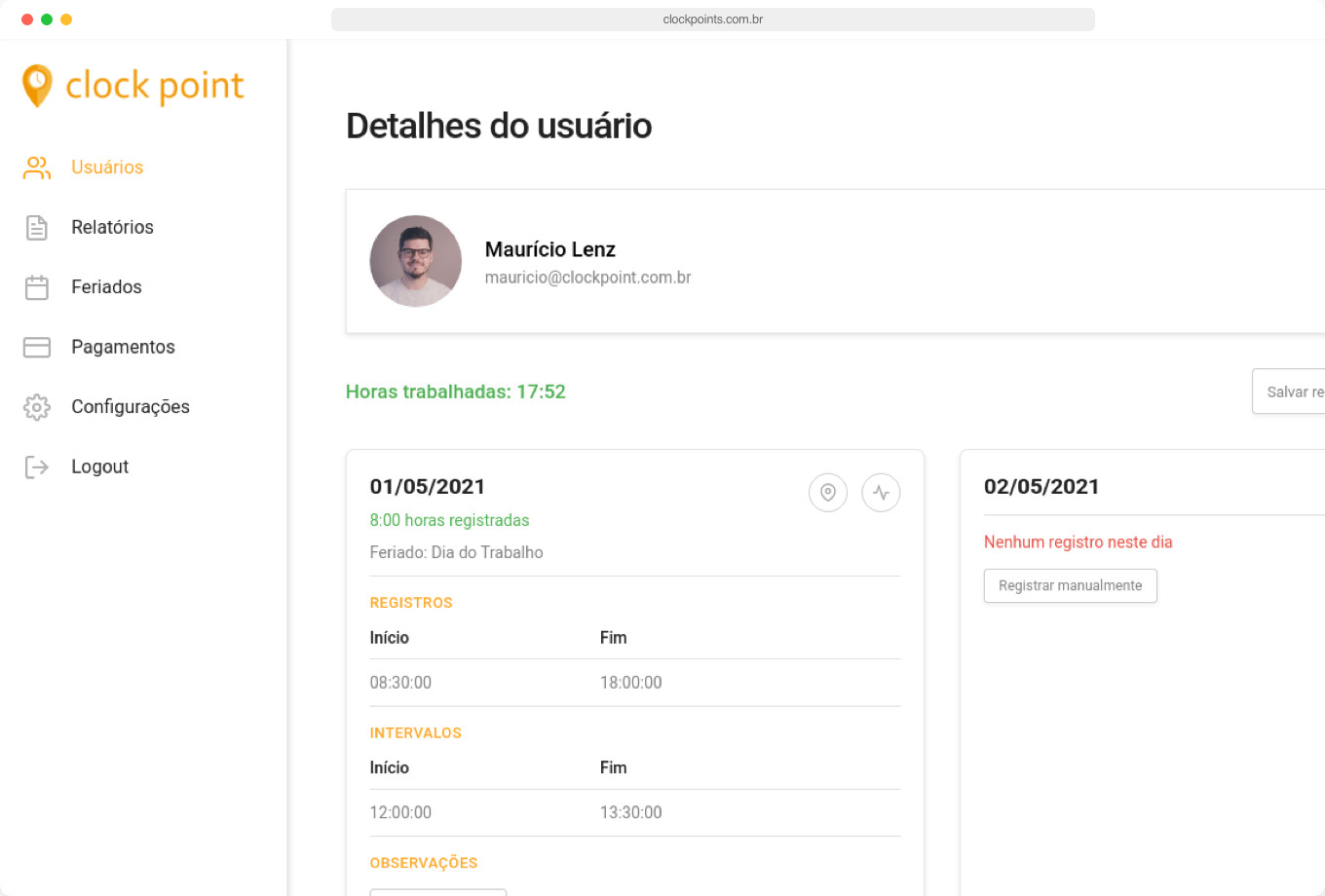
Task: Open activity pulse icon for 01/05/2021
Action: coord(882,493)
